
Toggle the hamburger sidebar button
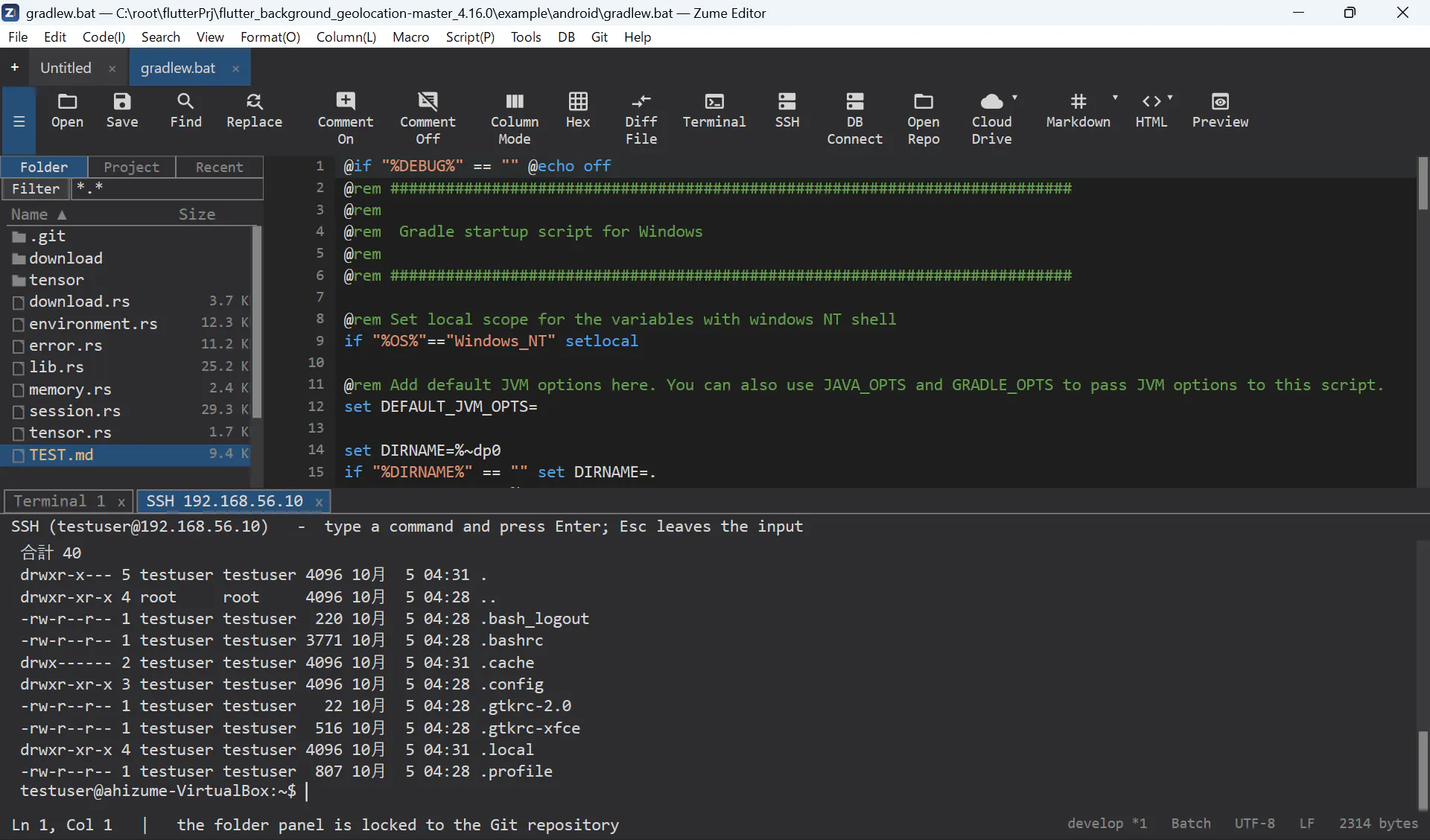[19, 121]
